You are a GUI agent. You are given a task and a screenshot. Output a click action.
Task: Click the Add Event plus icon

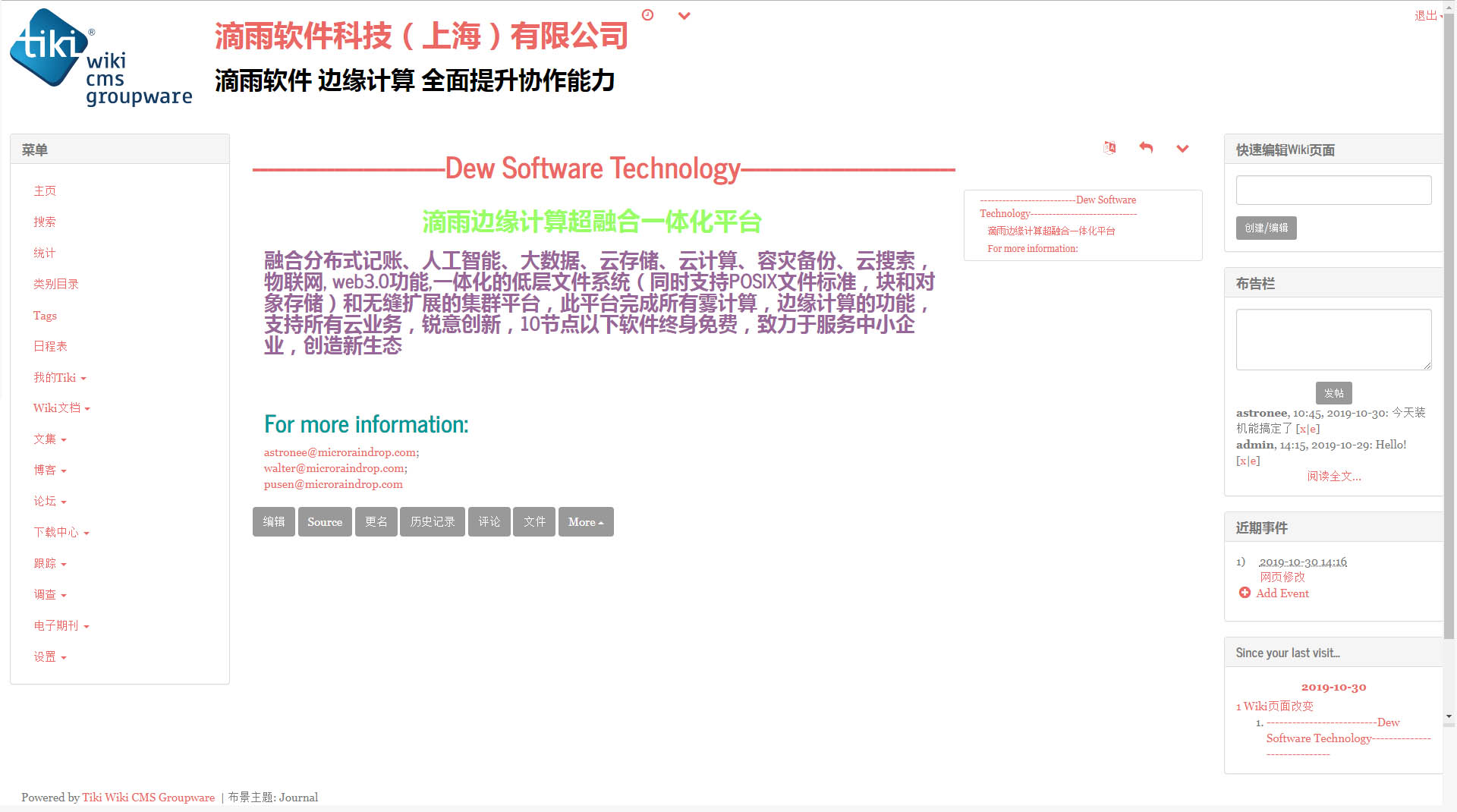(x=1245, y=593)
